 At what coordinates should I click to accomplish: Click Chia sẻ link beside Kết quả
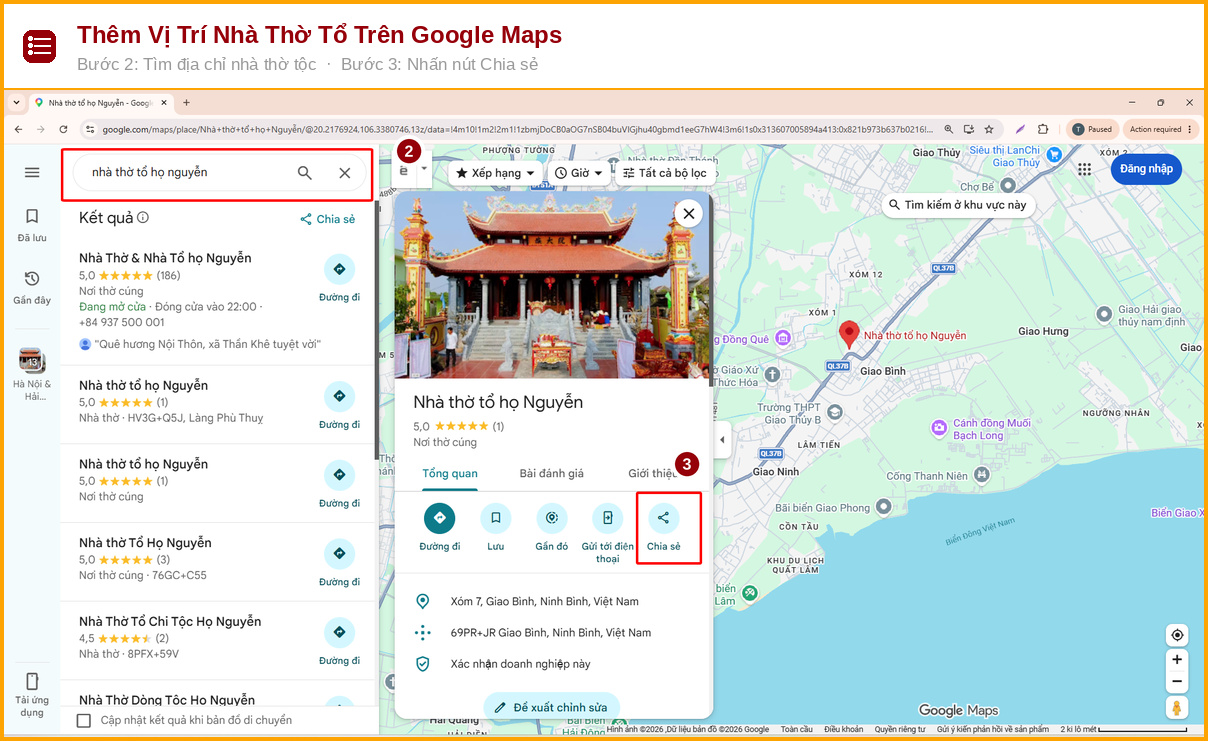[x=328, y=219]
